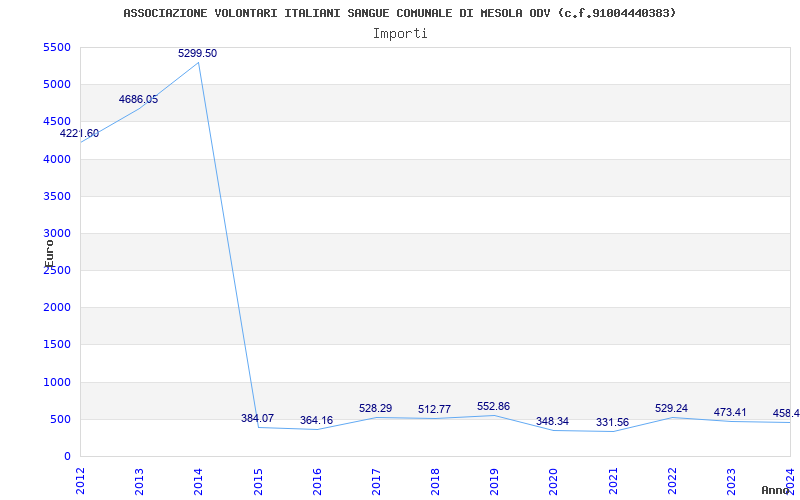
Task: Click the 552.86 value for 2019
Action: pos(493,407)
